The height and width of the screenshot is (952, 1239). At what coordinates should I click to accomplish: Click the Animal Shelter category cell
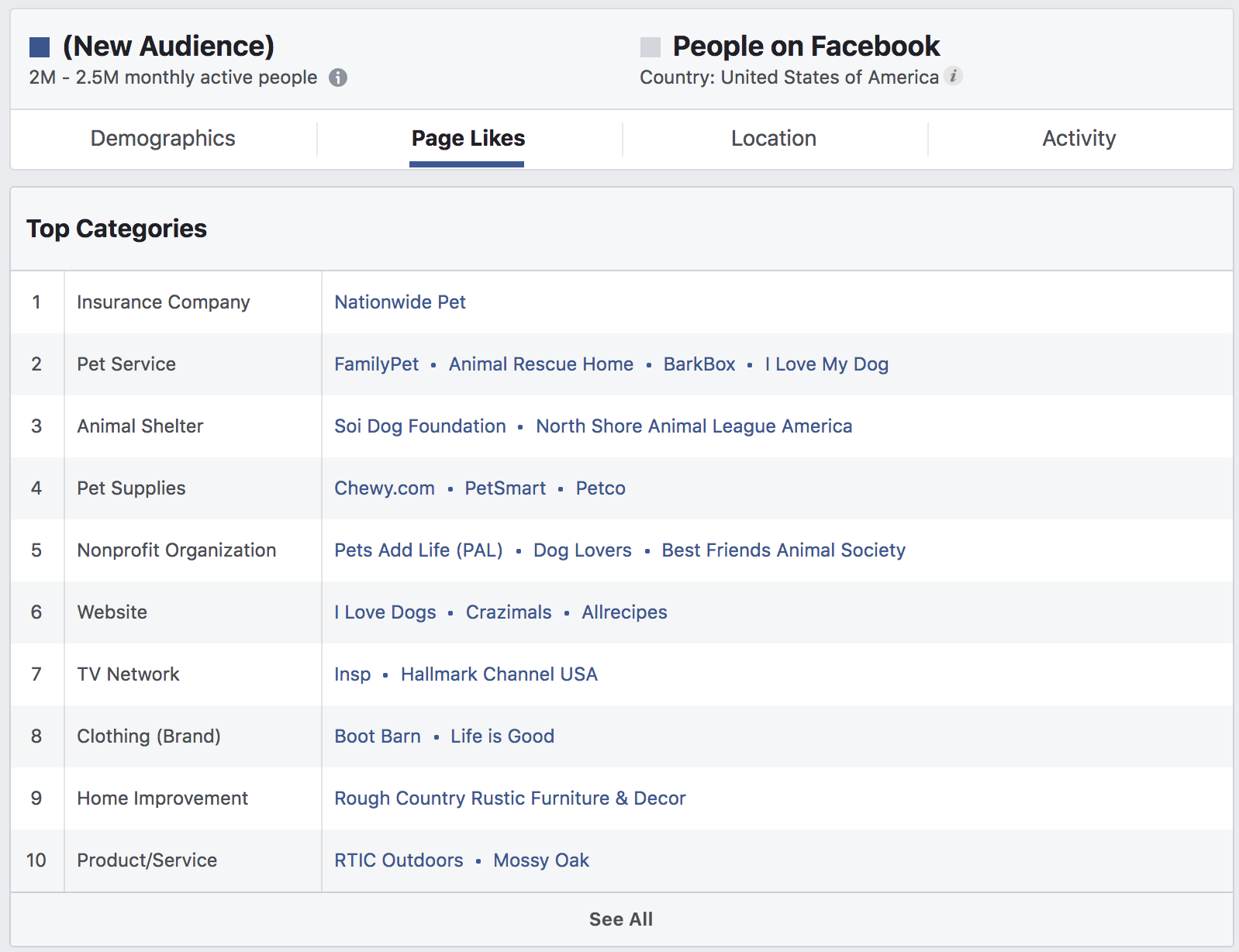193,426
